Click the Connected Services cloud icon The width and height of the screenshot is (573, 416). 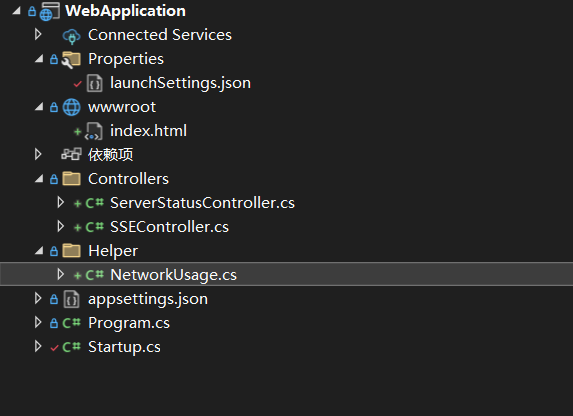[71, 35]
